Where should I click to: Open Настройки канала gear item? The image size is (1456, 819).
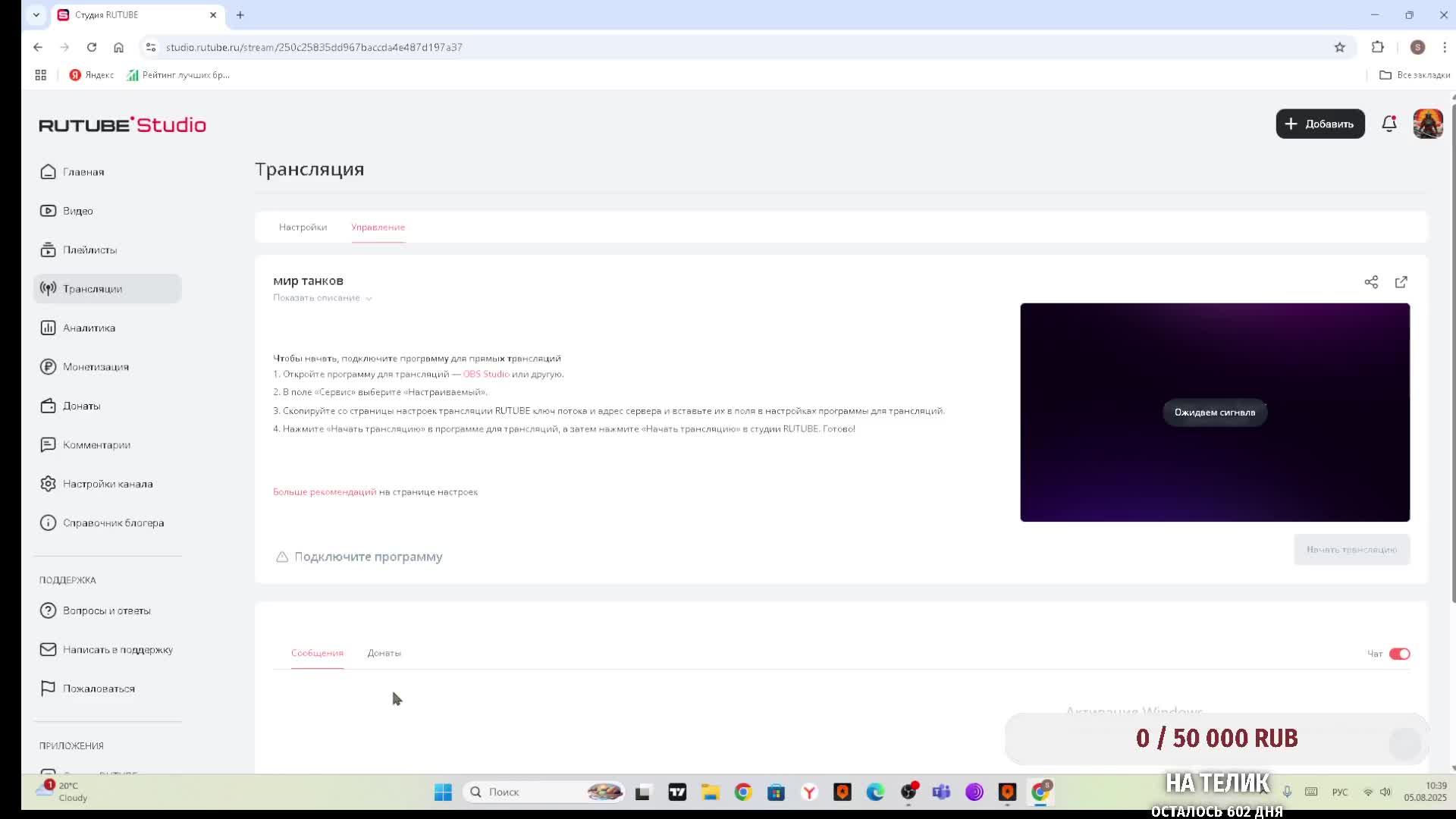[x=107, y=484]
